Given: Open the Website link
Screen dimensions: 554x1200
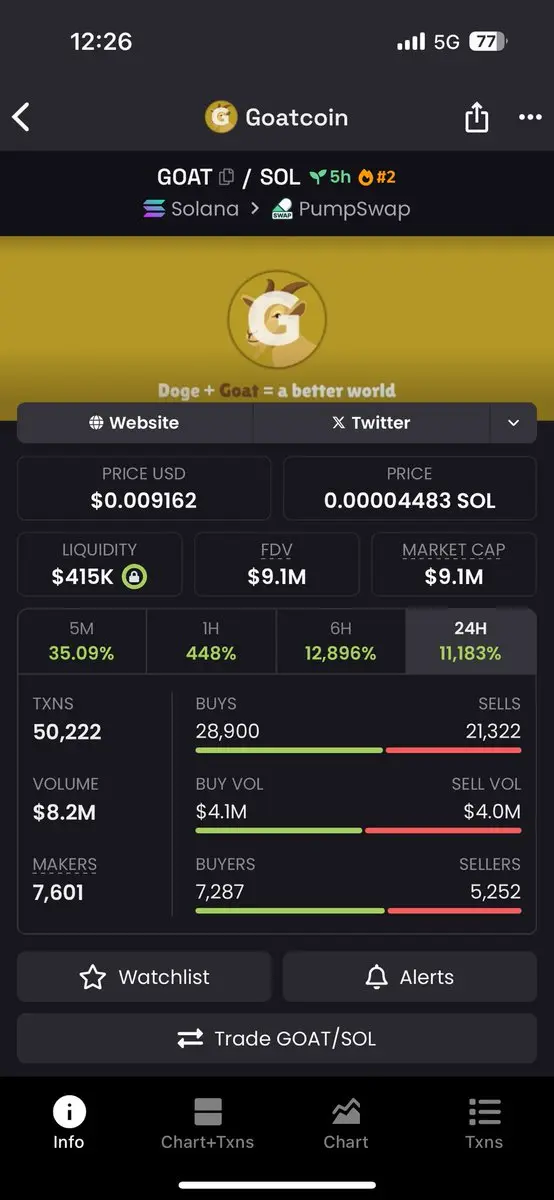Looking at the screenshot, I should click(135, 423).
